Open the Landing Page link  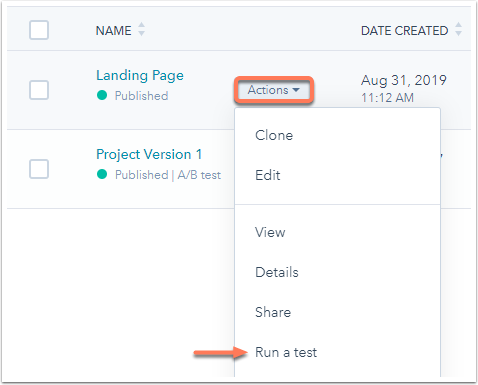coord(140,76)
